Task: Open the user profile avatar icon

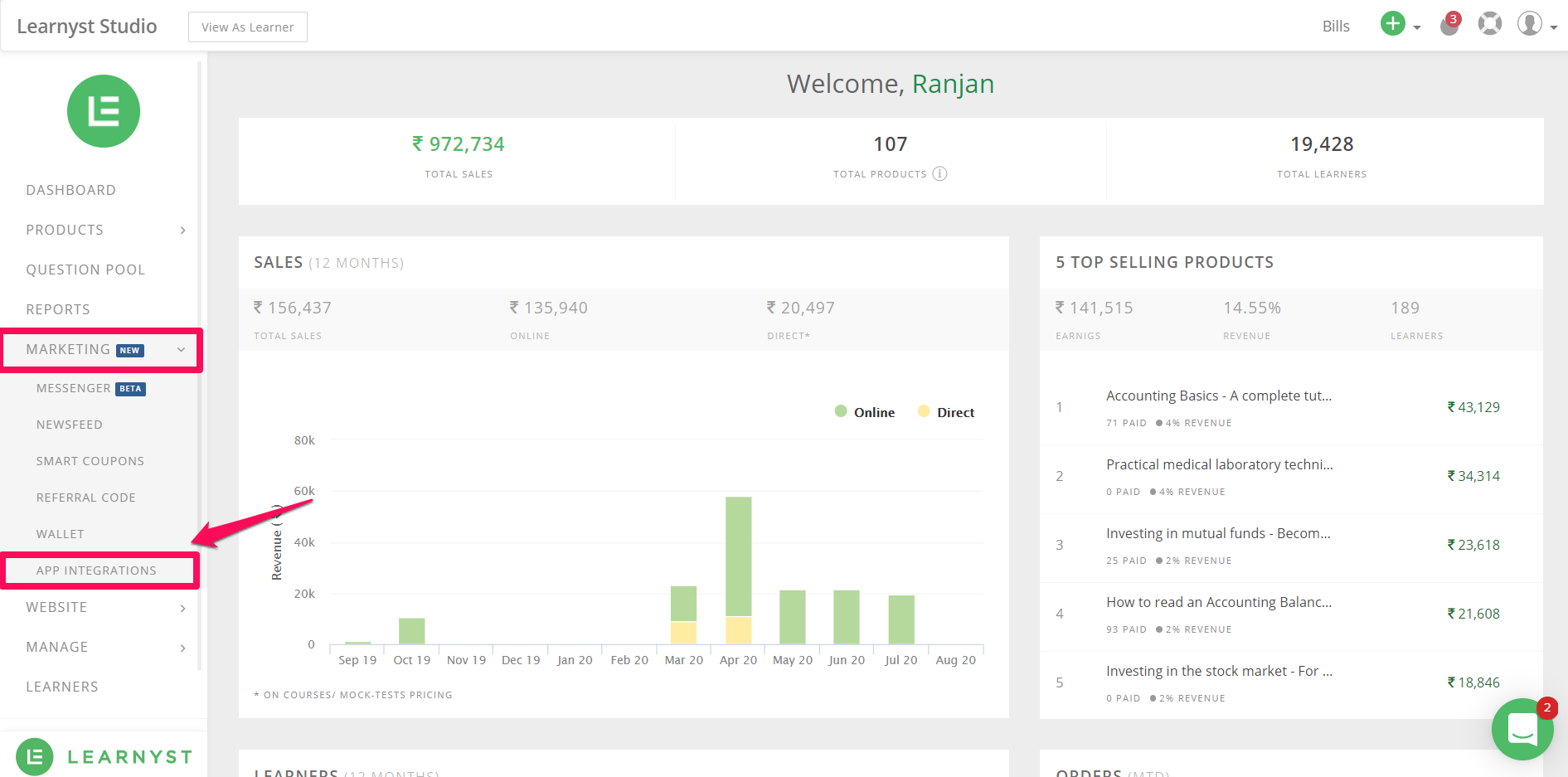Action: [x=1529, y=23]
